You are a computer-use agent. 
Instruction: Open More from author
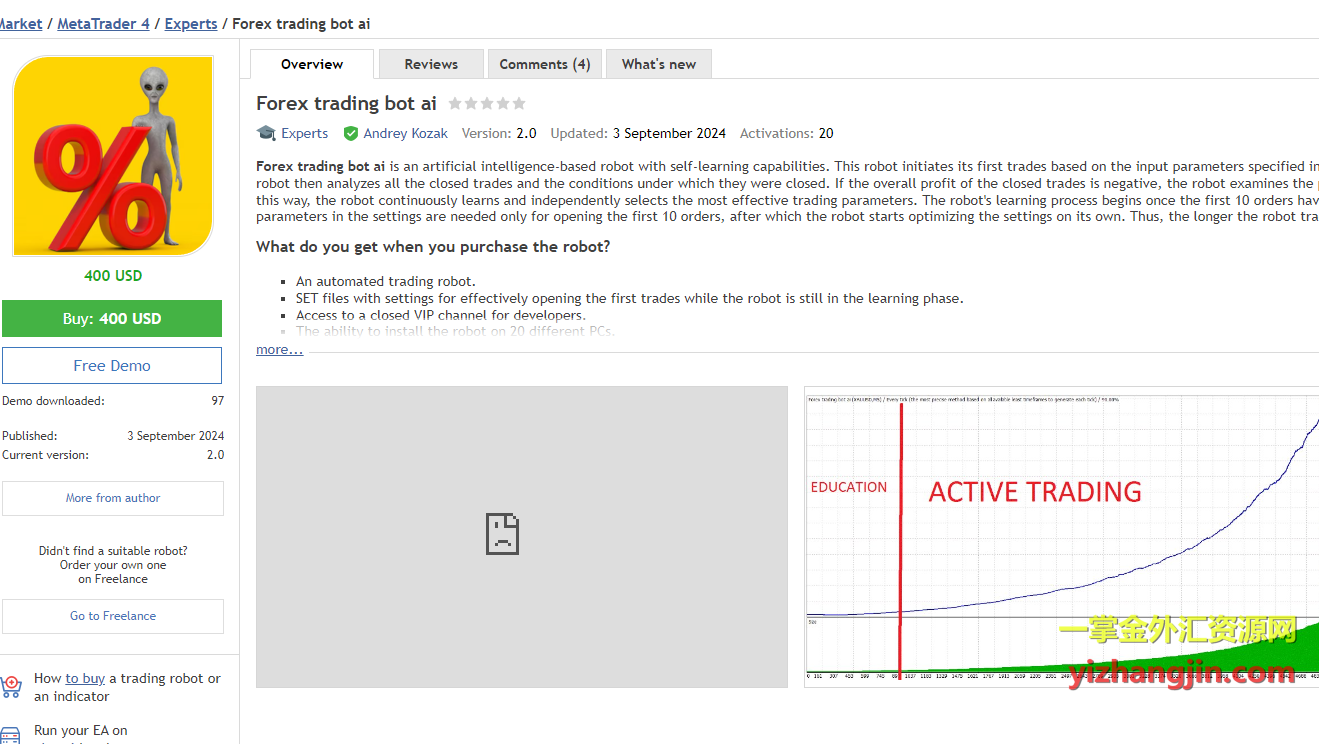pos(113,498)
